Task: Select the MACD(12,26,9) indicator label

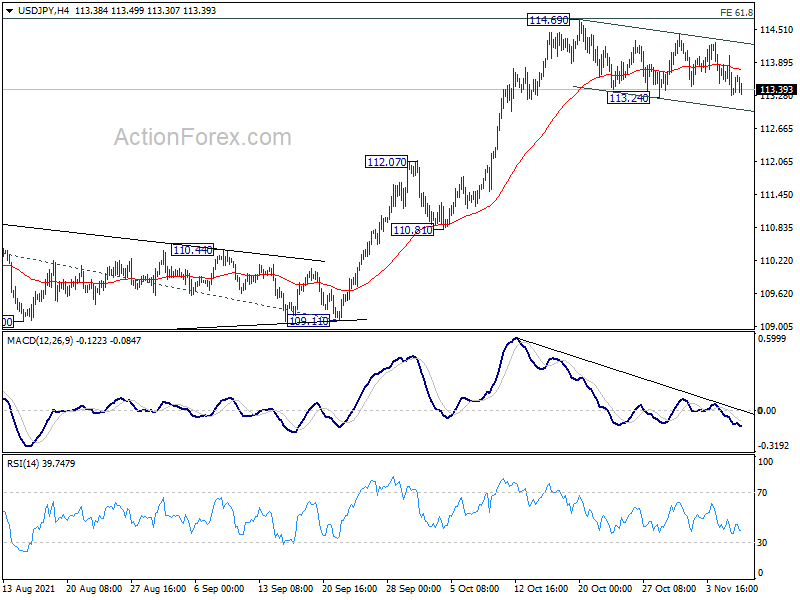Action: pyautogui.click(x=40, y=340)
